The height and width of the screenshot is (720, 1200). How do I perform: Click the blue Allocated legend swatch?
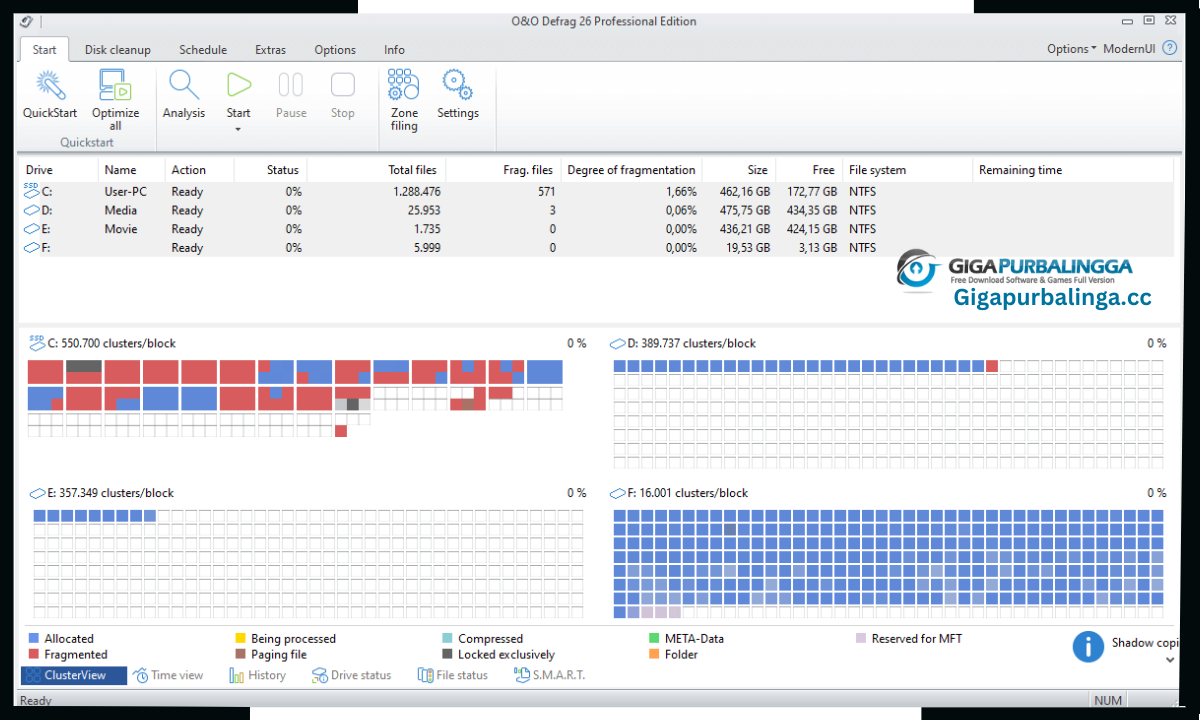point(34,638)
